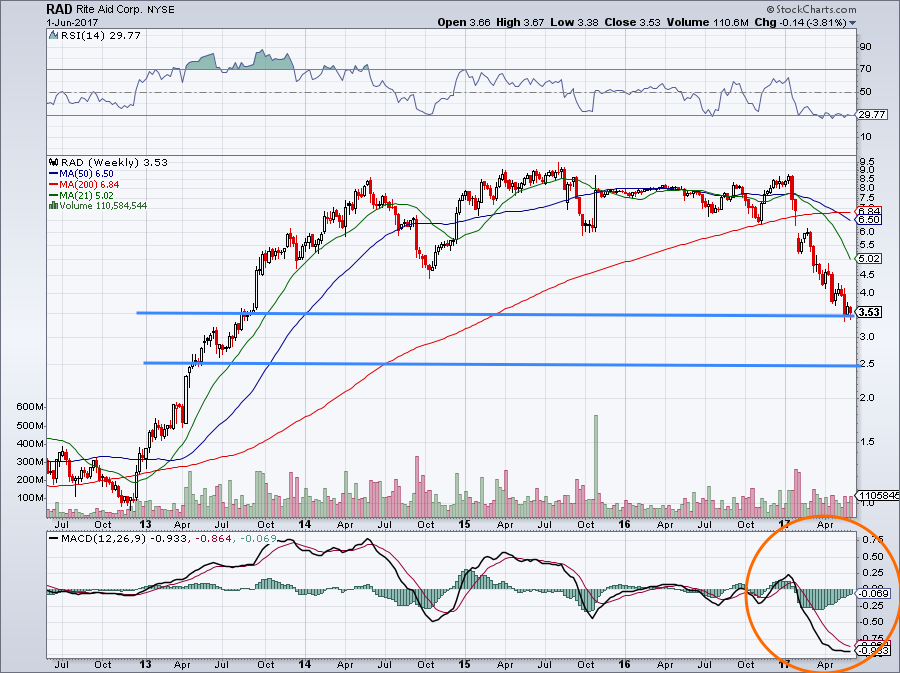Click the red '-0.864' signal value in the MACD legend
900x673 pixels.
(214, 539)
